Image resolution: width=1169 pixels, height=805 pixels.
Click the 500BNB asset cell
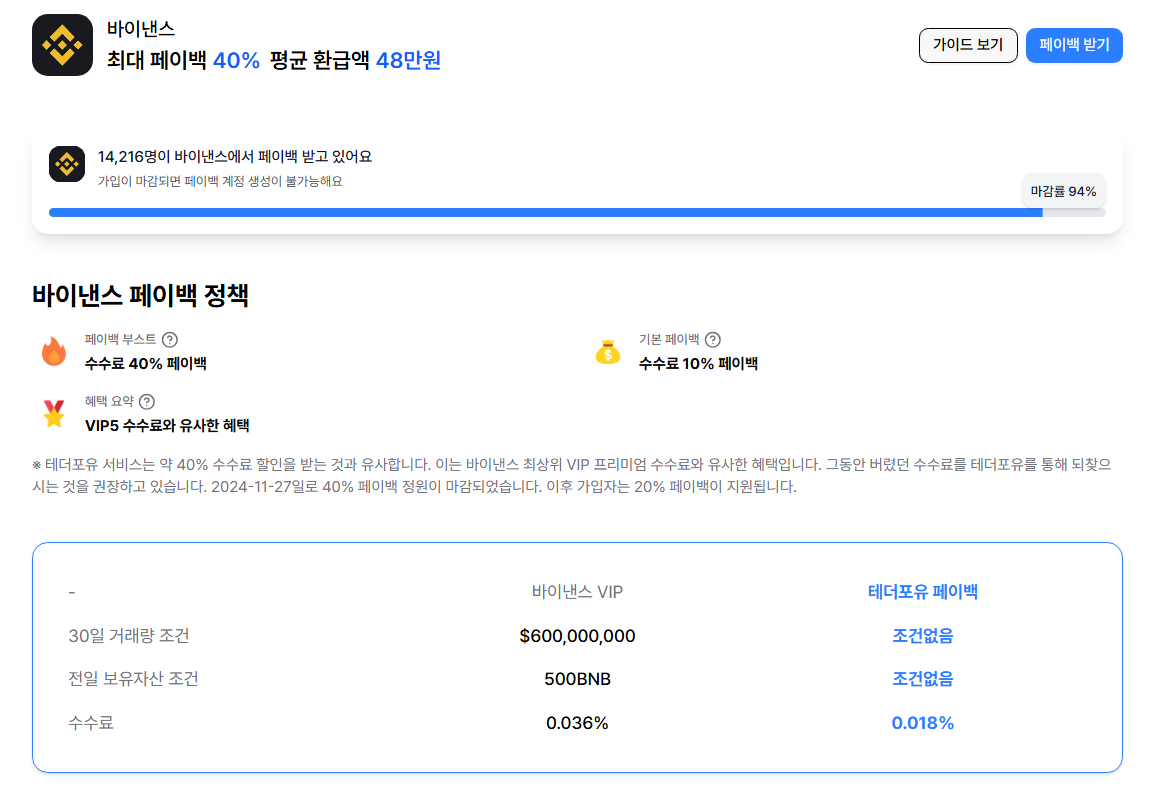577,679
